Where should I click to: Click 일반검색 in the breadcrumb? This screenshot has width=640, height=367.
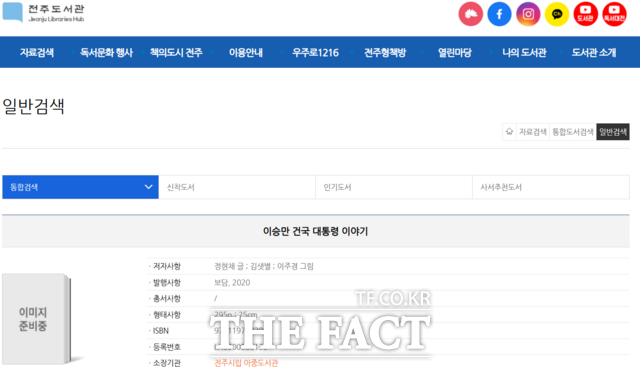613,131
